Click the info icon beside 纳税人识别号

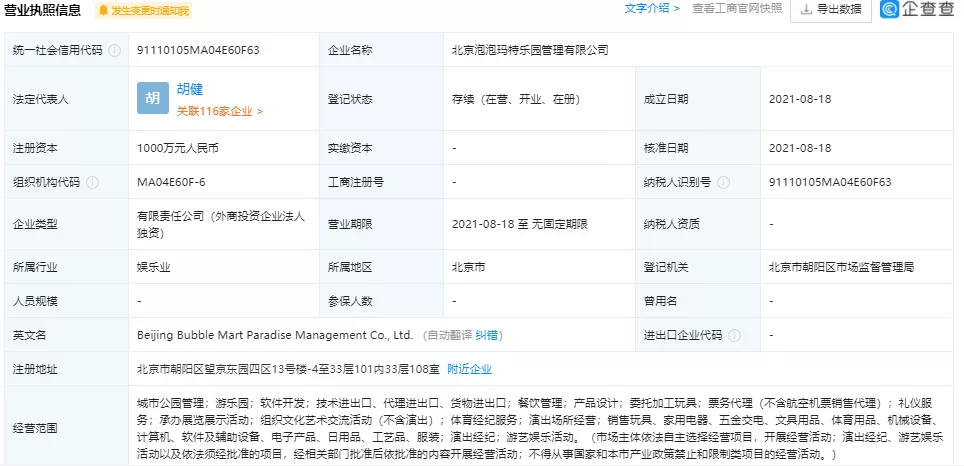pos(724,183)
